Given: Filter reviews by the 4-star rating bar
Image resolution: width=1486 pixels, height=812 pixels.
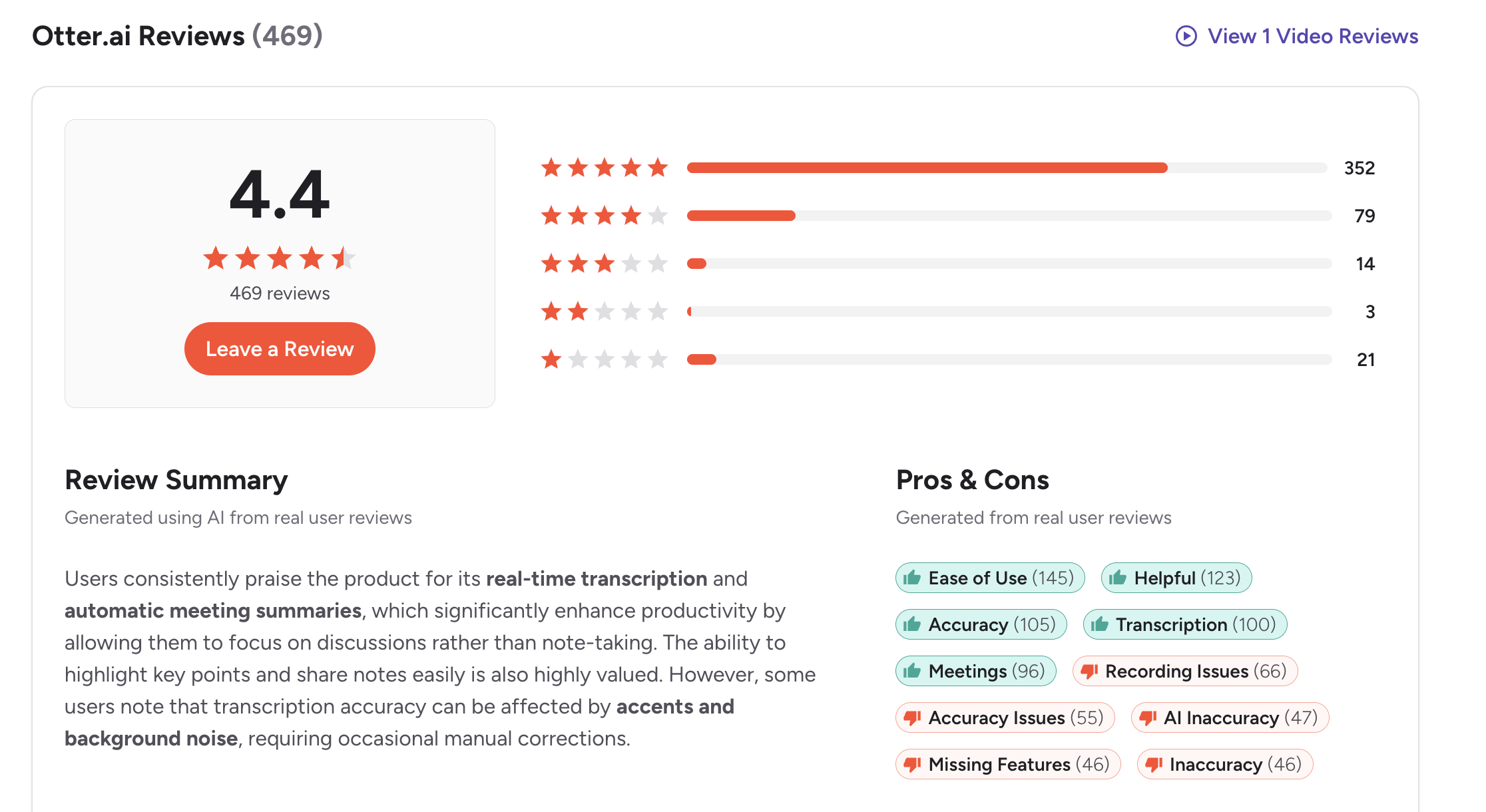Looking at the screenshot, I should [1009, 216].
